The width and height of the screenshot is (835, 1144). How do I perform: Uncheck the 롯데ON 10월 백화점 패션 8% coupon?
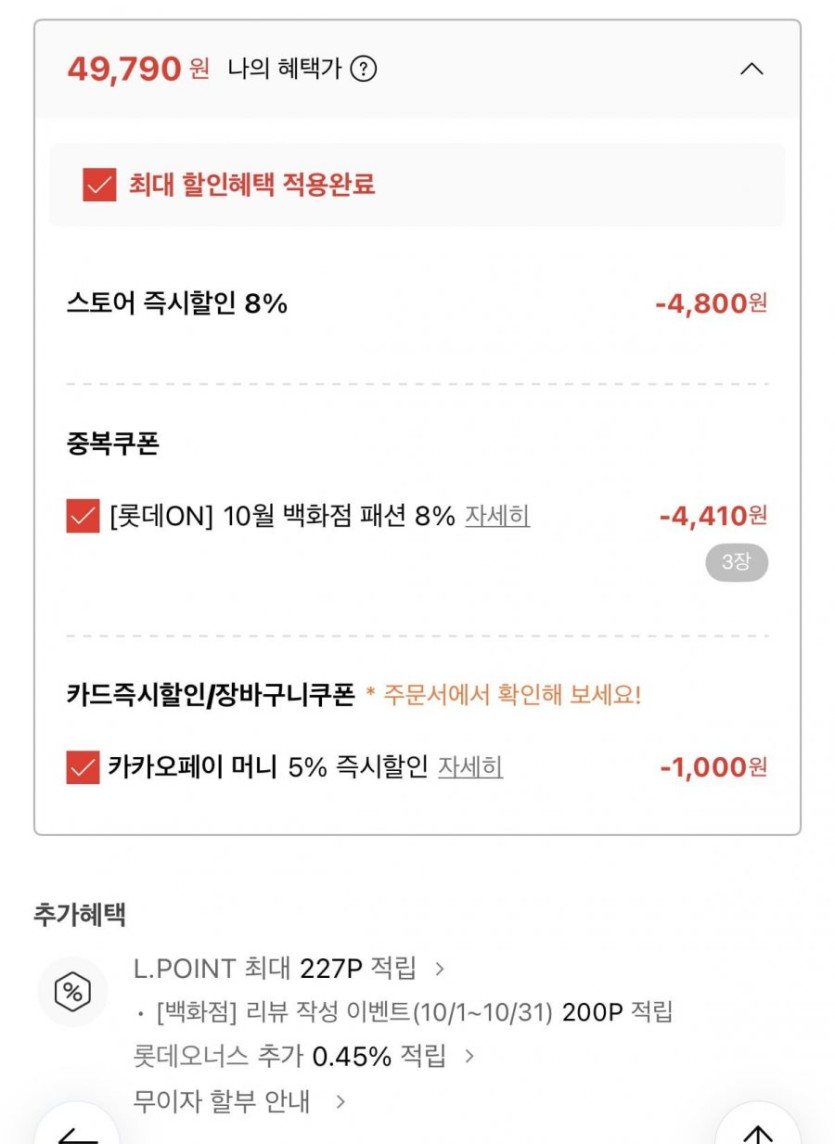(x=83, y=516)
